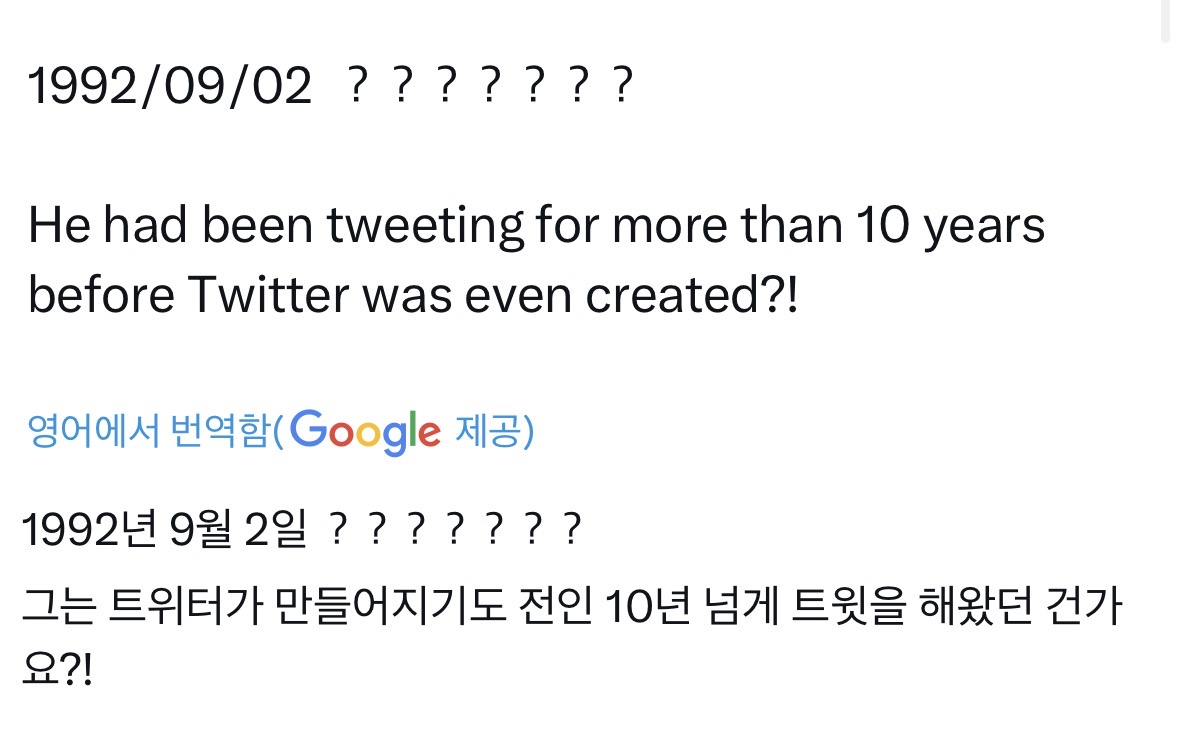Click the vertical scrollbar at top right
The width and height of the screenshot is (1179, 731).
tap(1164, 20)
